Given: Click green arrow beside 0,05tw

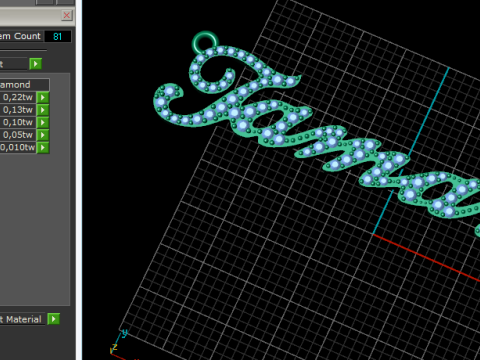Looking at the screenshot, I should coord(43,135).
